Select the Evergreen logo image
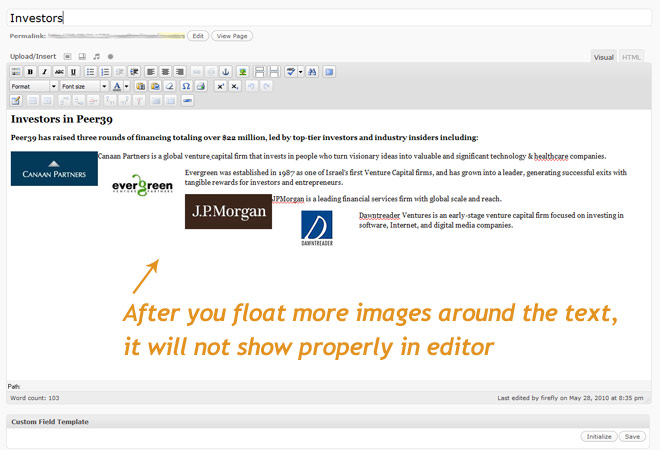The image size is (660, 450). pyautogui.click(x=143, y=185)
